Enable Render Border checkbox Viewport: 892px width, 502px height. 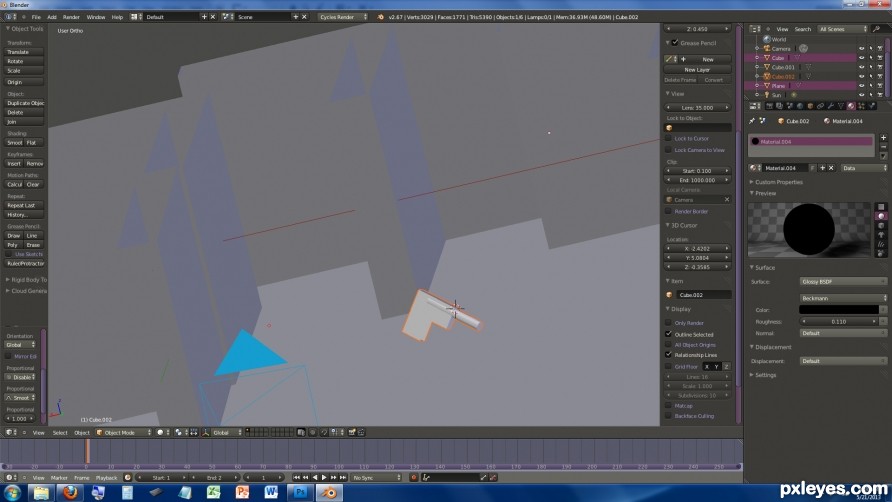point(668,211)
